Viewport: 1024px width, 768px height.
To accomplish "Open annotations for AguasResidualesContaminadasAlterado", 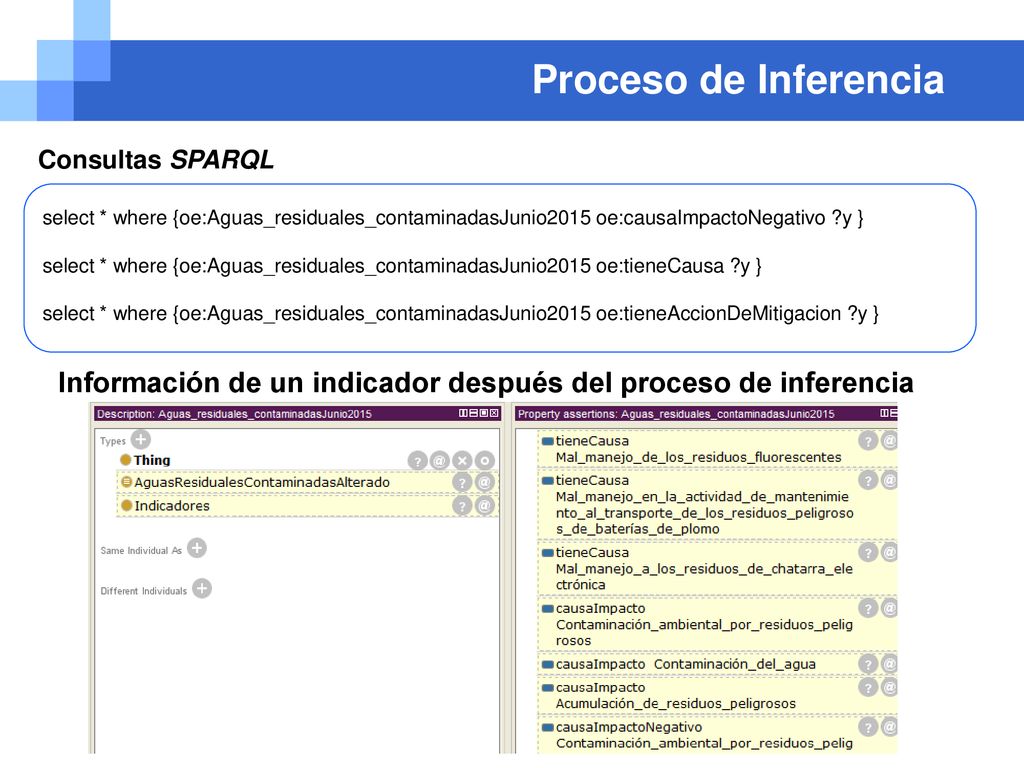I will tap(485, 483).
